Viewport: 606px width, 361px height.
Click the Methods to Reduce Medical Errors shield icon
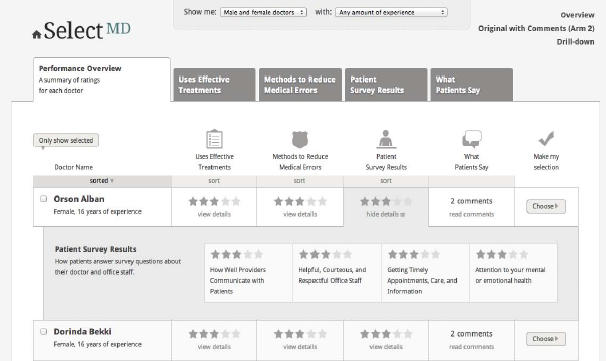pos(300,139)
